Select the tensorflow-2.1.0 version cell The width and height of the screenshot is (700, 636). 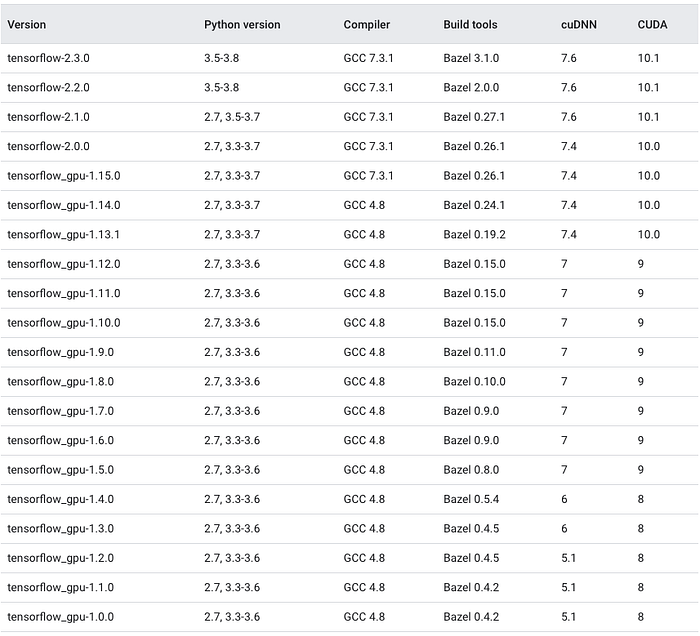(x=48, y=117)
